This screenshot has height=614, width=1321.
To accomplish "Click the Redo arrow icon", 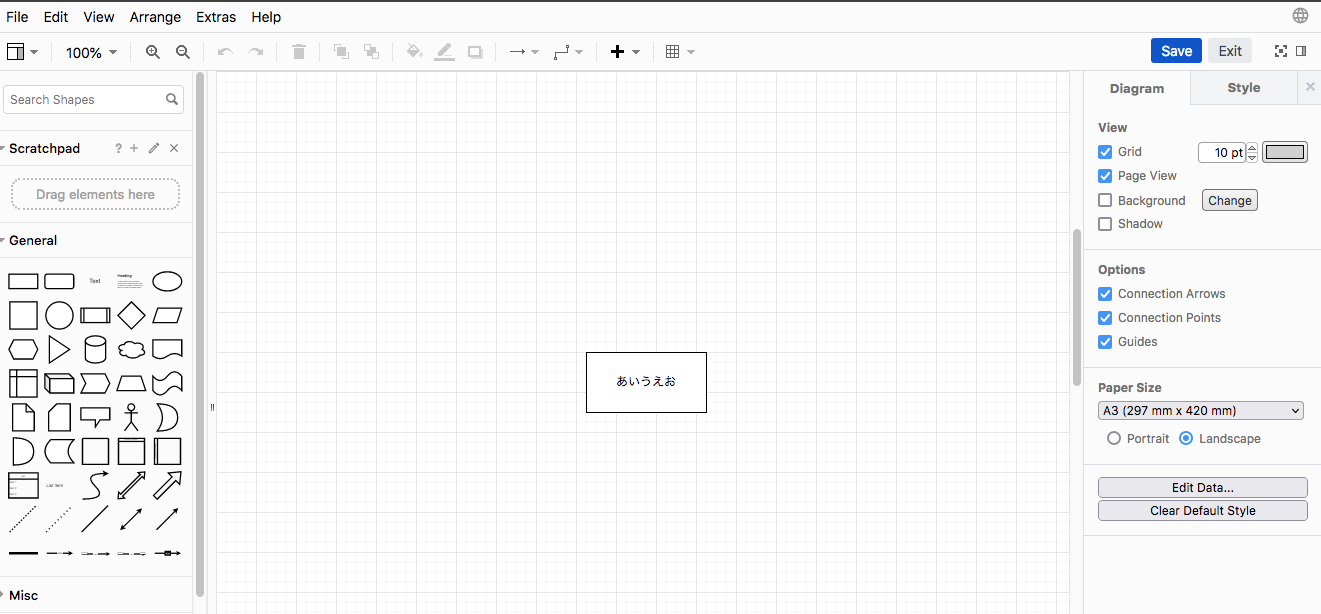I will pyautogui.click(x=256, y=52).
